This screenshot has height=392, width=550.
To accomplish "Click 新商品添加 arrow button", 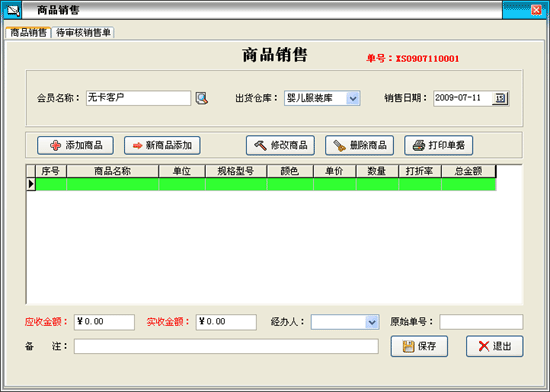I will [x=162, y=146].
